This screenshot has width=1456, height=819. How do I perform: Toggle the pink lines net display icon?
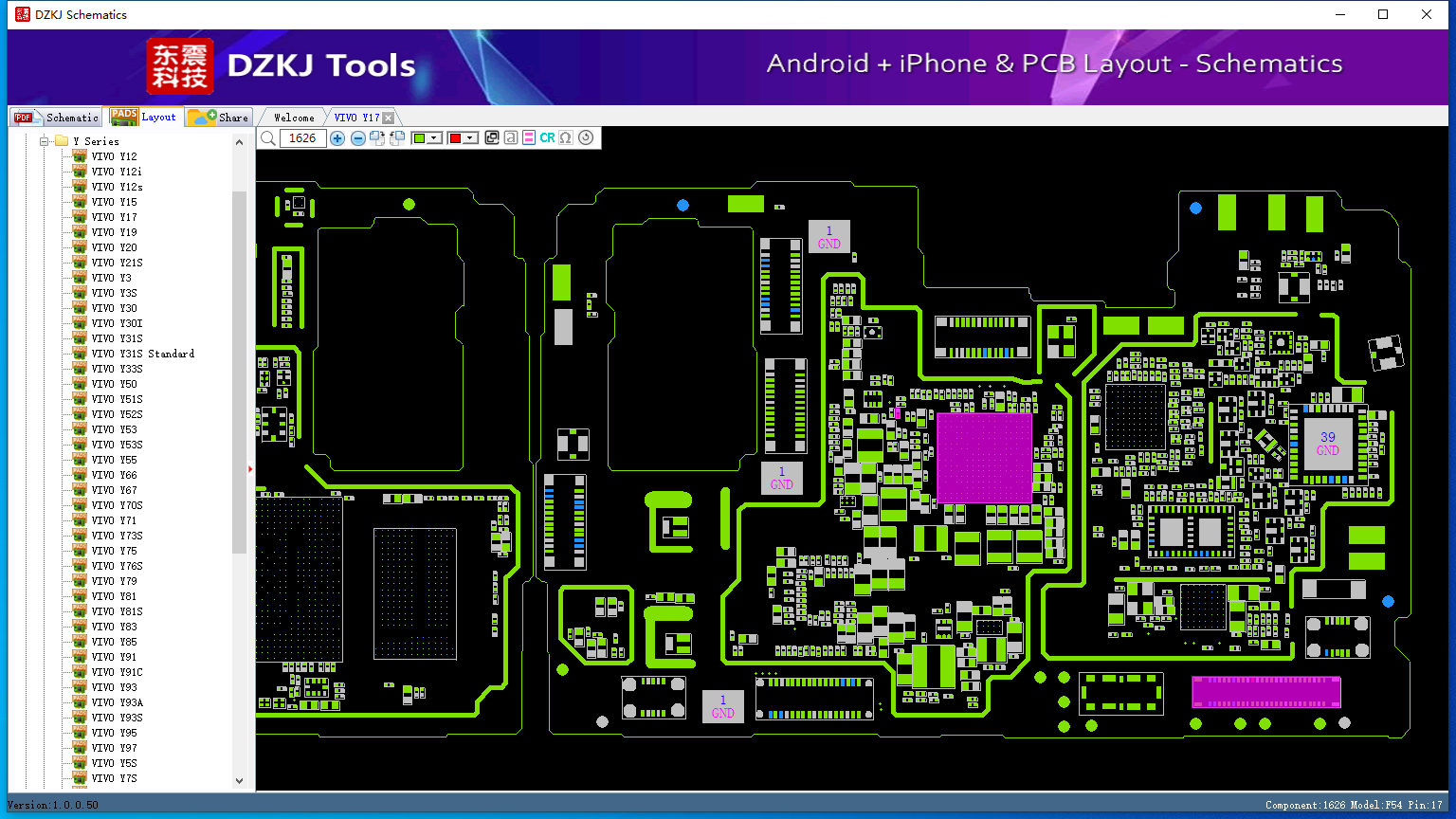click(529, 138)
